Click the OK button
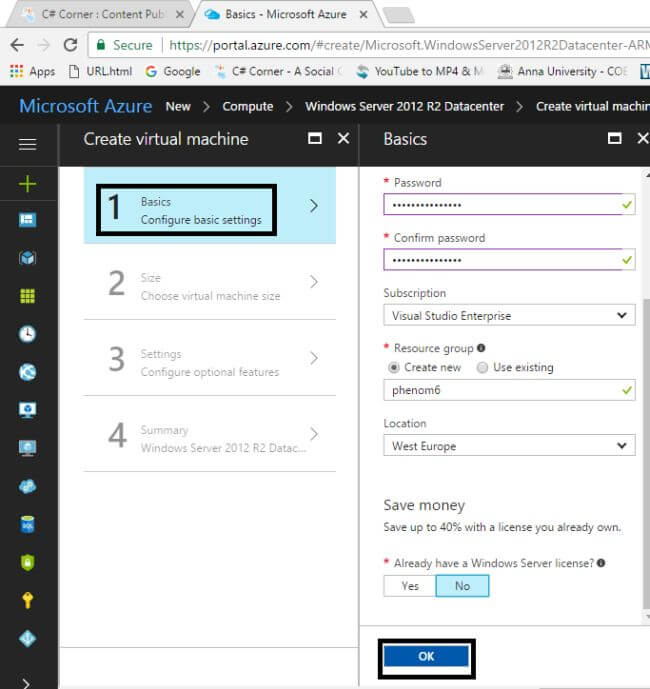The image size is (650, 689). pyautogui.click(x=426, y=656)
